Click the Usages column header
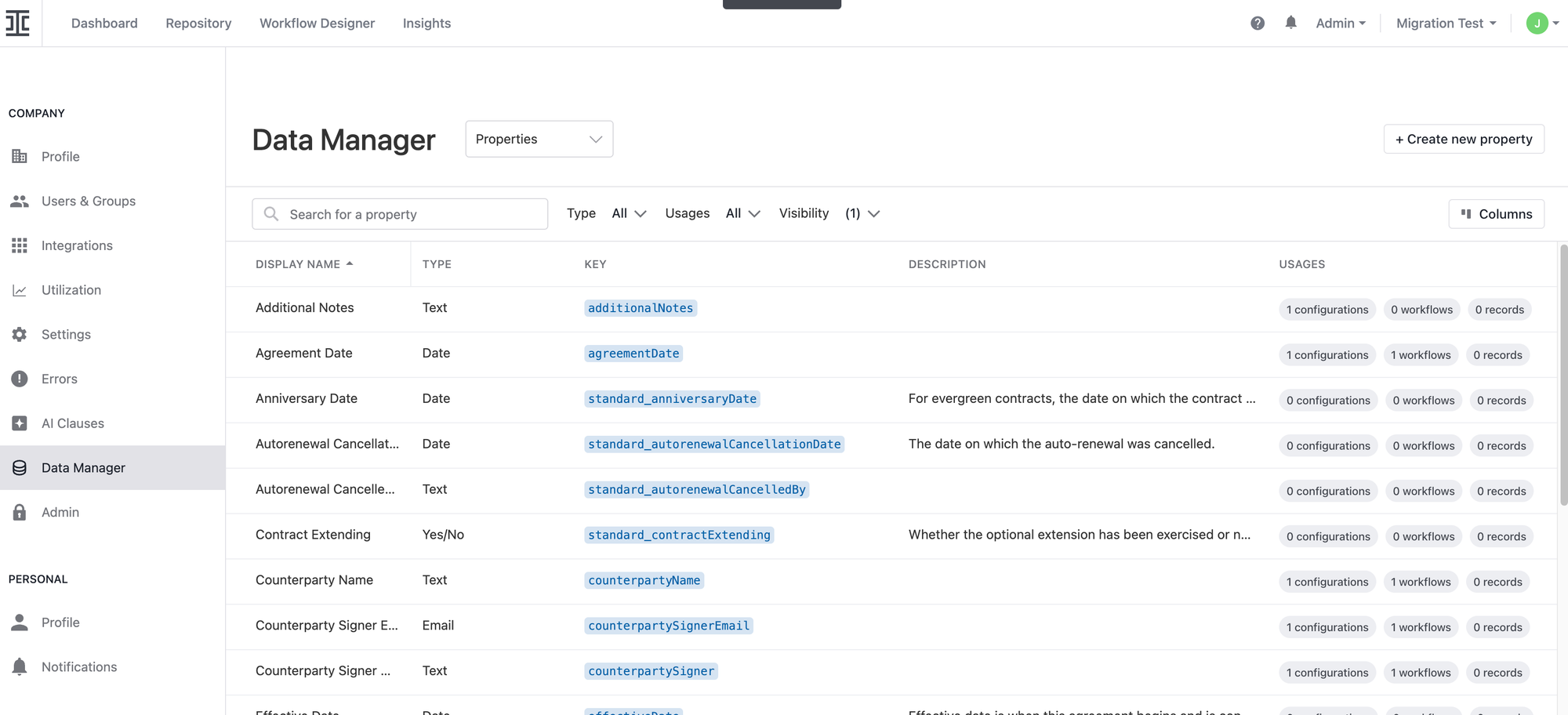The width and height of the screenshot is (1568, 715). pos(1301,264)
